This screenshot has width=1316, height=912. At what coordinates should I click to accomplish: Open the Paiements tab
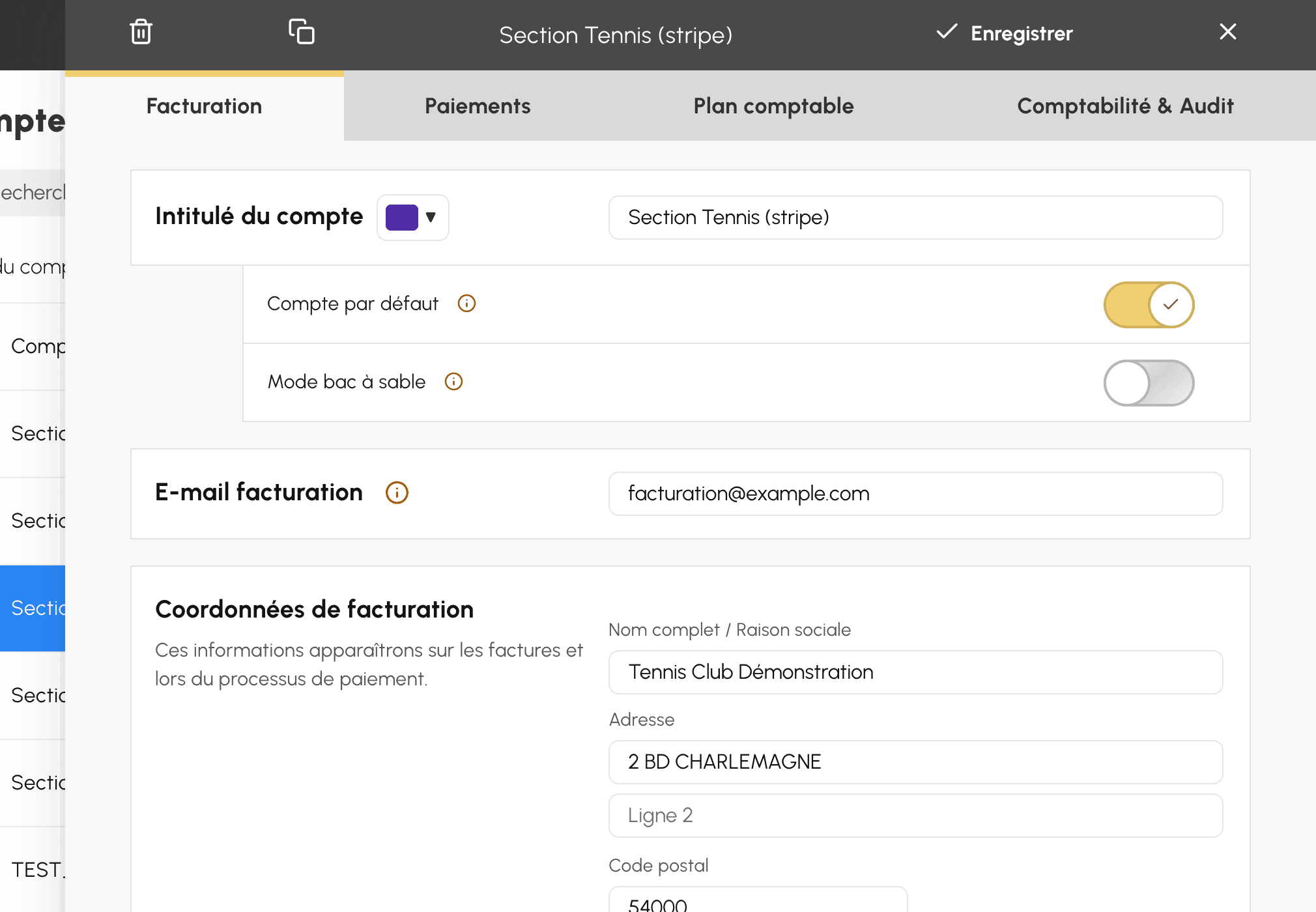[478, 106]
